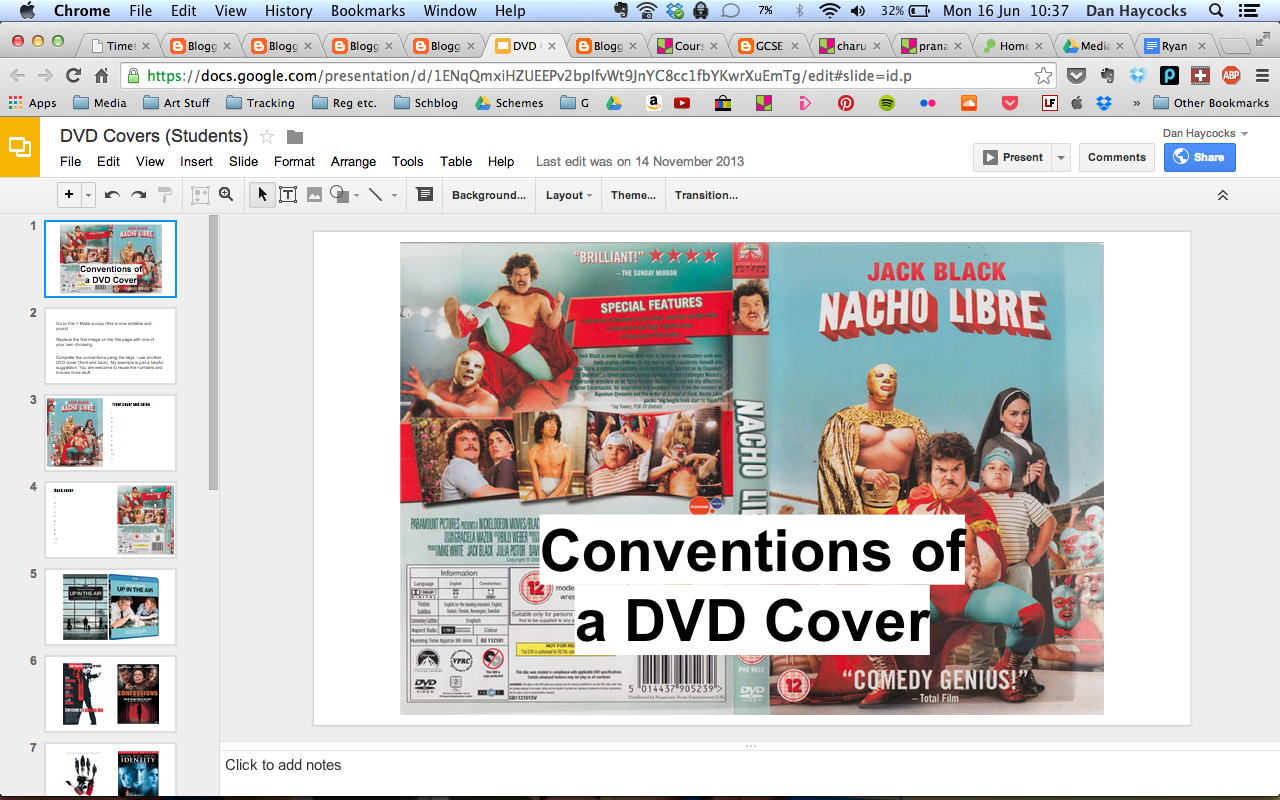This screenshot has width=1280, height=800.
Task: Click the insert image icon
Action: click(x=314, y=195)
